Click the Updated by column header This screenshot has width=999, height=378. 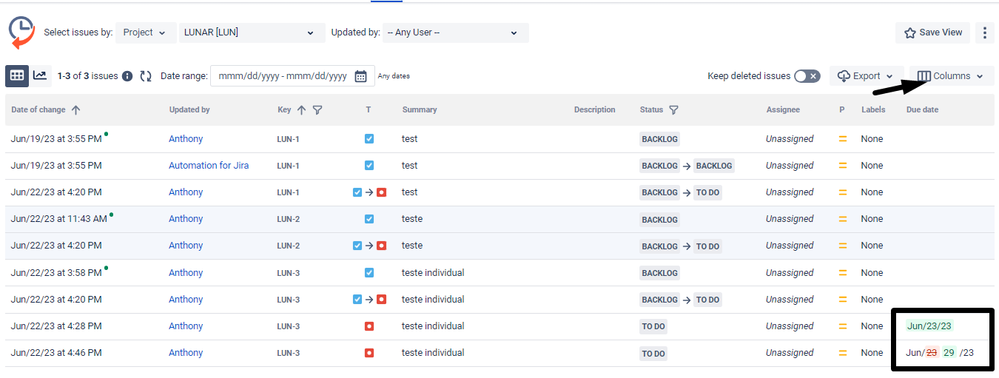click(189, 110)
